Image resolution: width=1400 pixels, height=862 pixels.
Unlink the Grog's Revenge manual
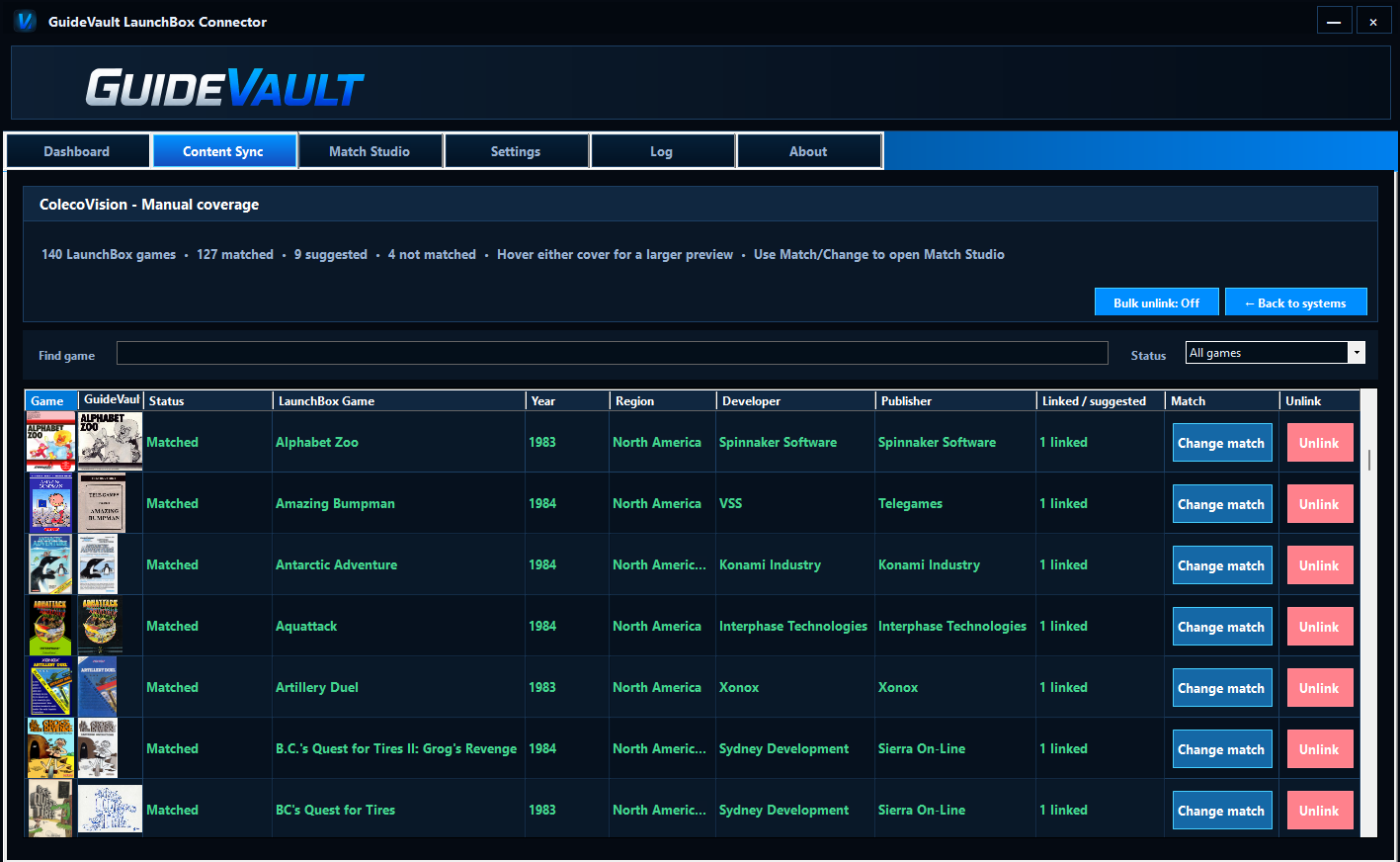[x=1319, y=749]
